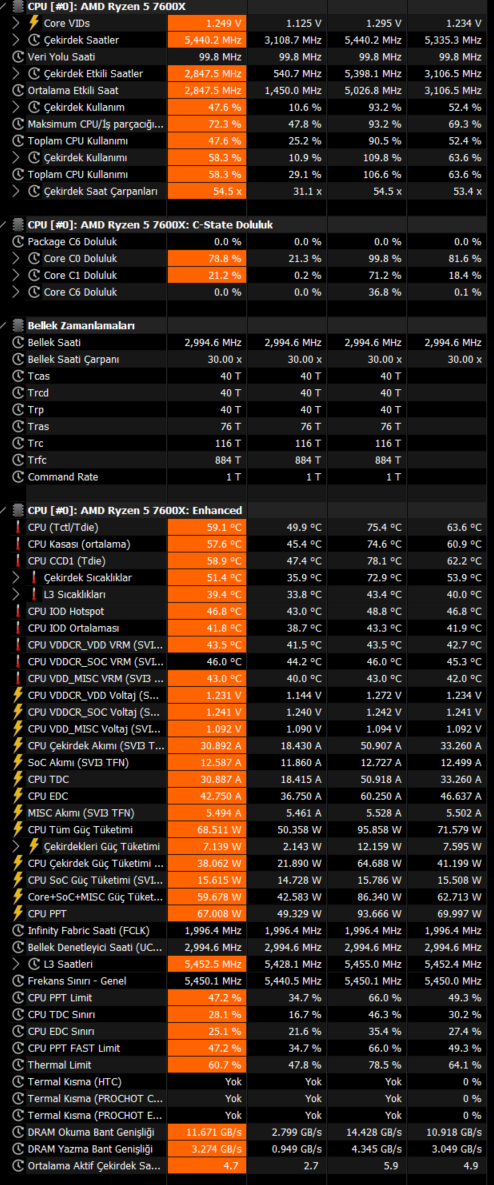This screenshot has width=494, height=1185.
Task: Click clock icon next to Command Rate
Action: 18,477
